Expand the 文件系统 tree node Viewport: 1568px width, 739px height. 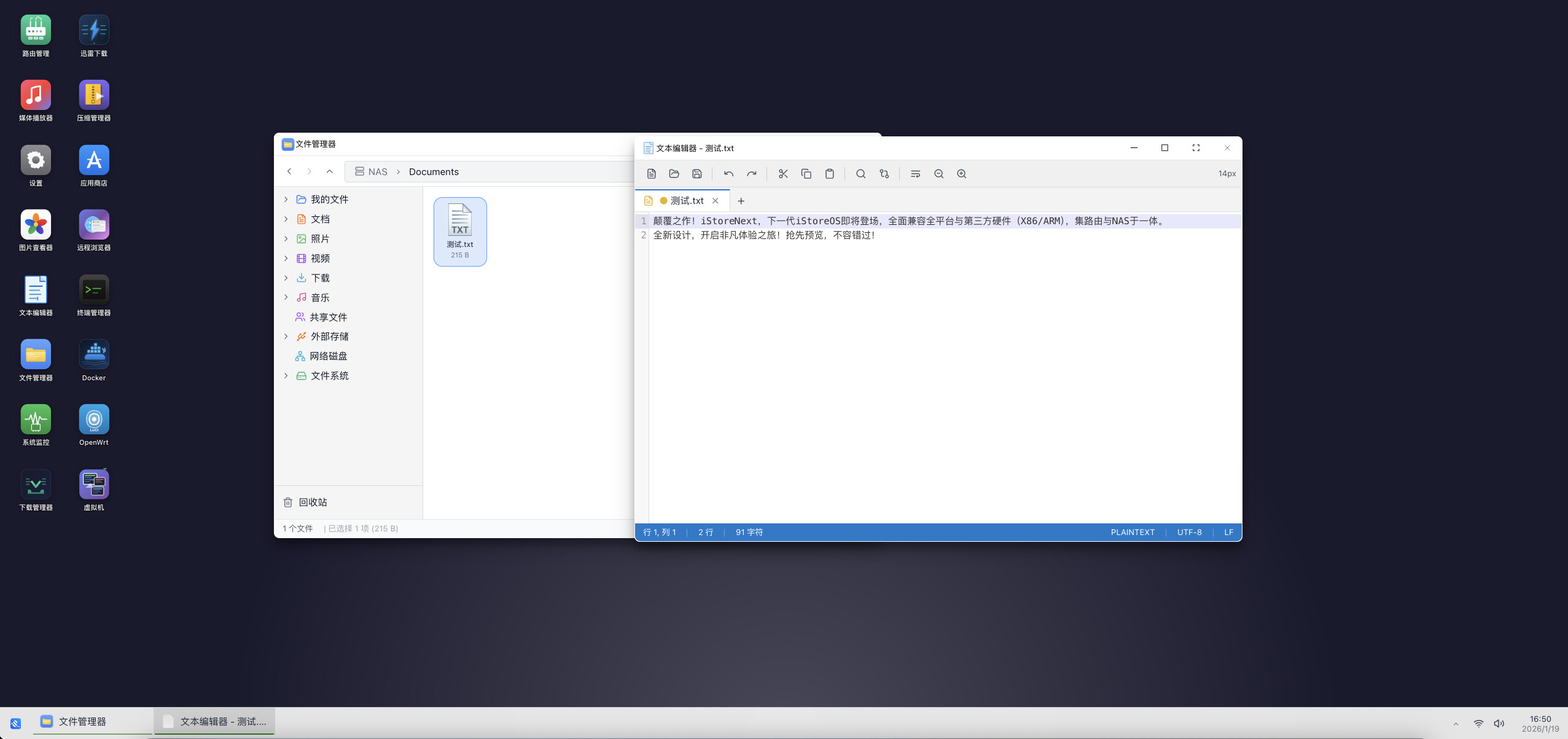[x=286, y=376]
